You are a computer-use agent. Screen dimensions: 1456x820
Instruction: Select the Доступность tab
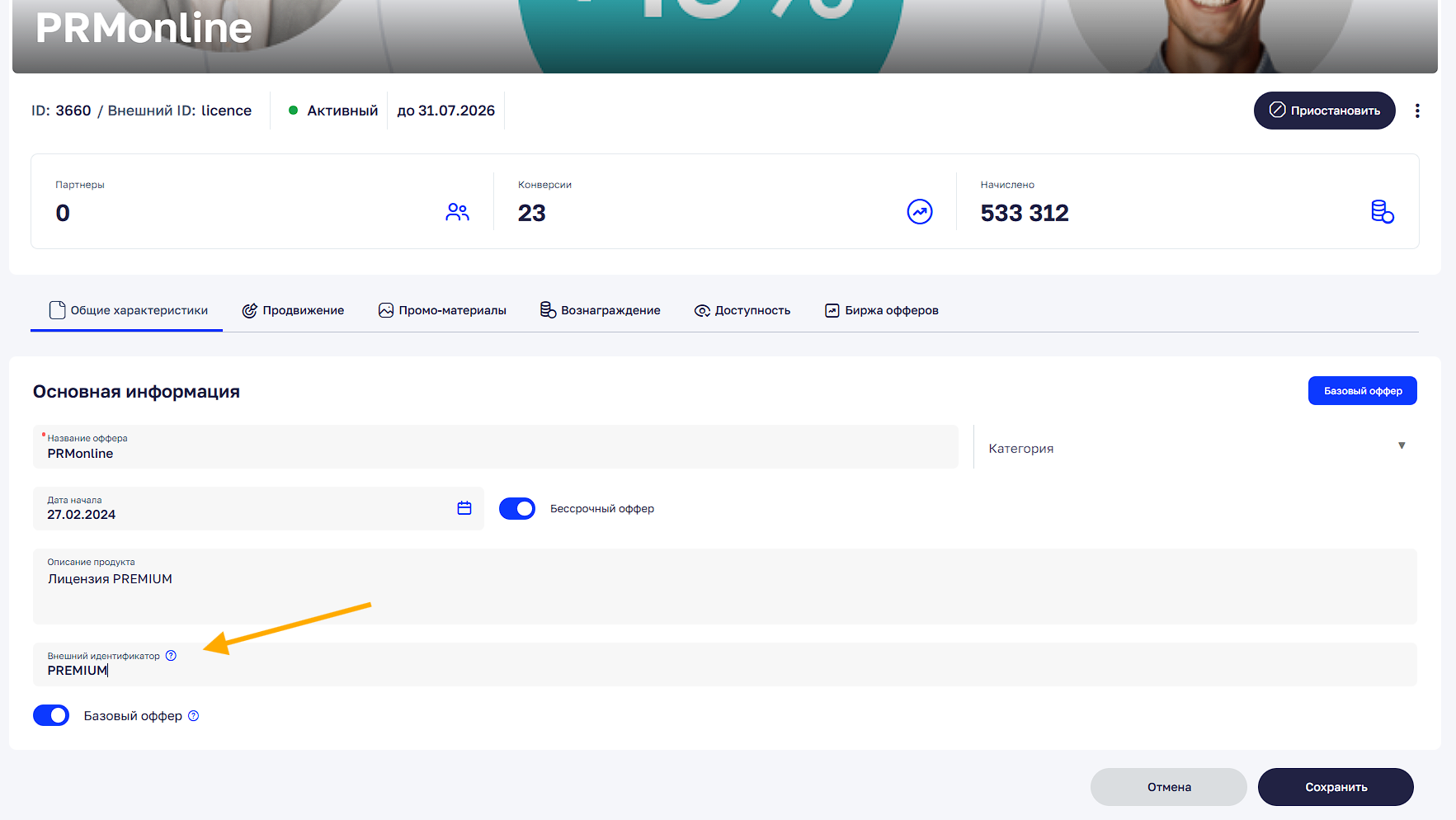tap(742, 310)
